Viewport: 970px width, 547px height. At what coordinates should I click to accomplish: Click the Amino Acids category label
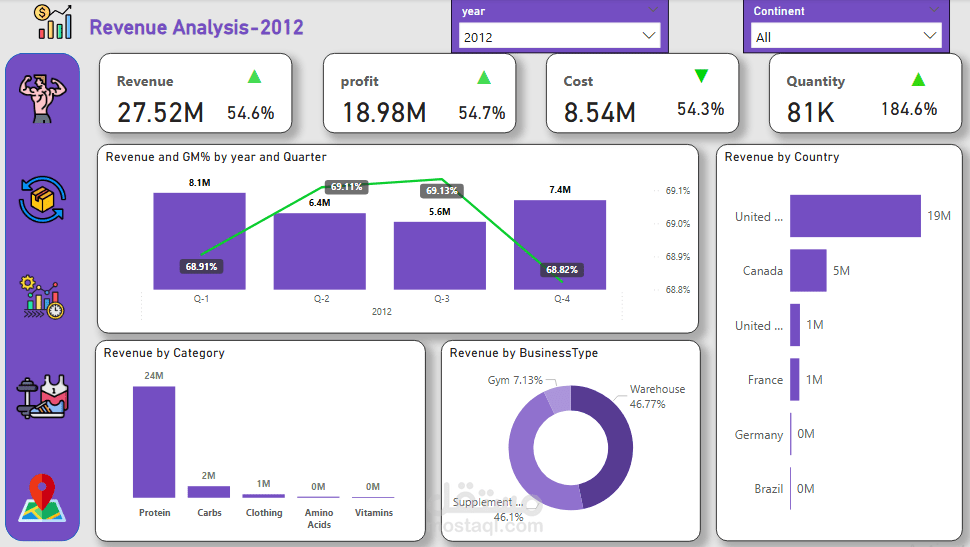click(x=319, y=519)
